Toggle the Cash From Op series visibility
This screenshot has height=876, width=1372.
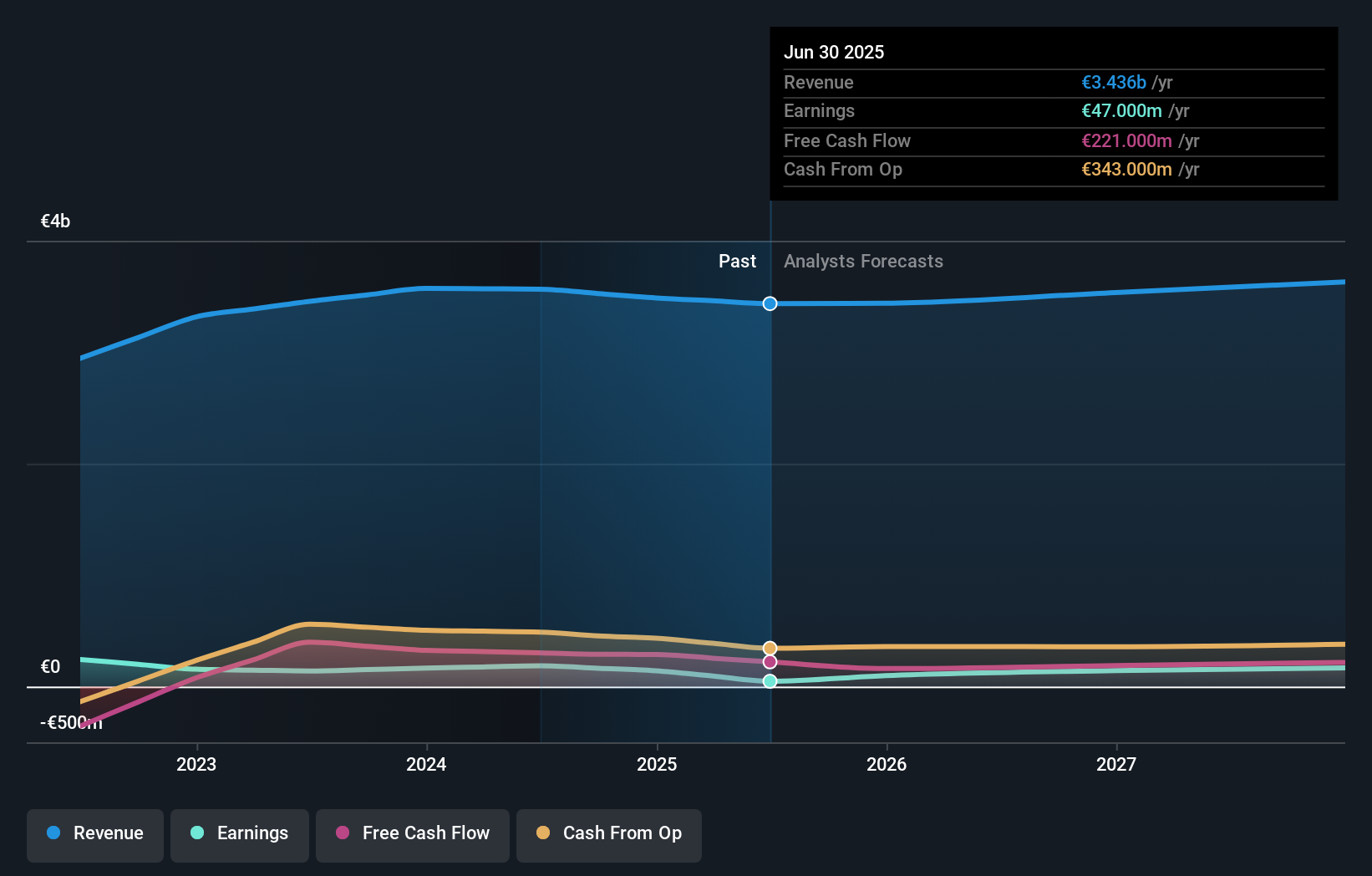(x=609, y=835)
